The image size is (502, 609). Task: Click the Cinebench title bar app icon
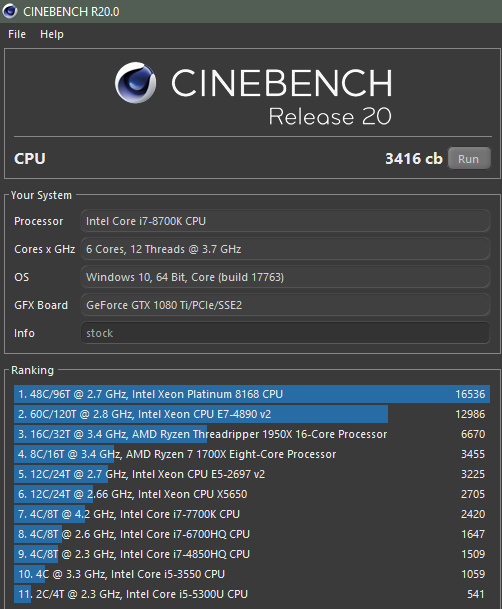click(10, 11)
